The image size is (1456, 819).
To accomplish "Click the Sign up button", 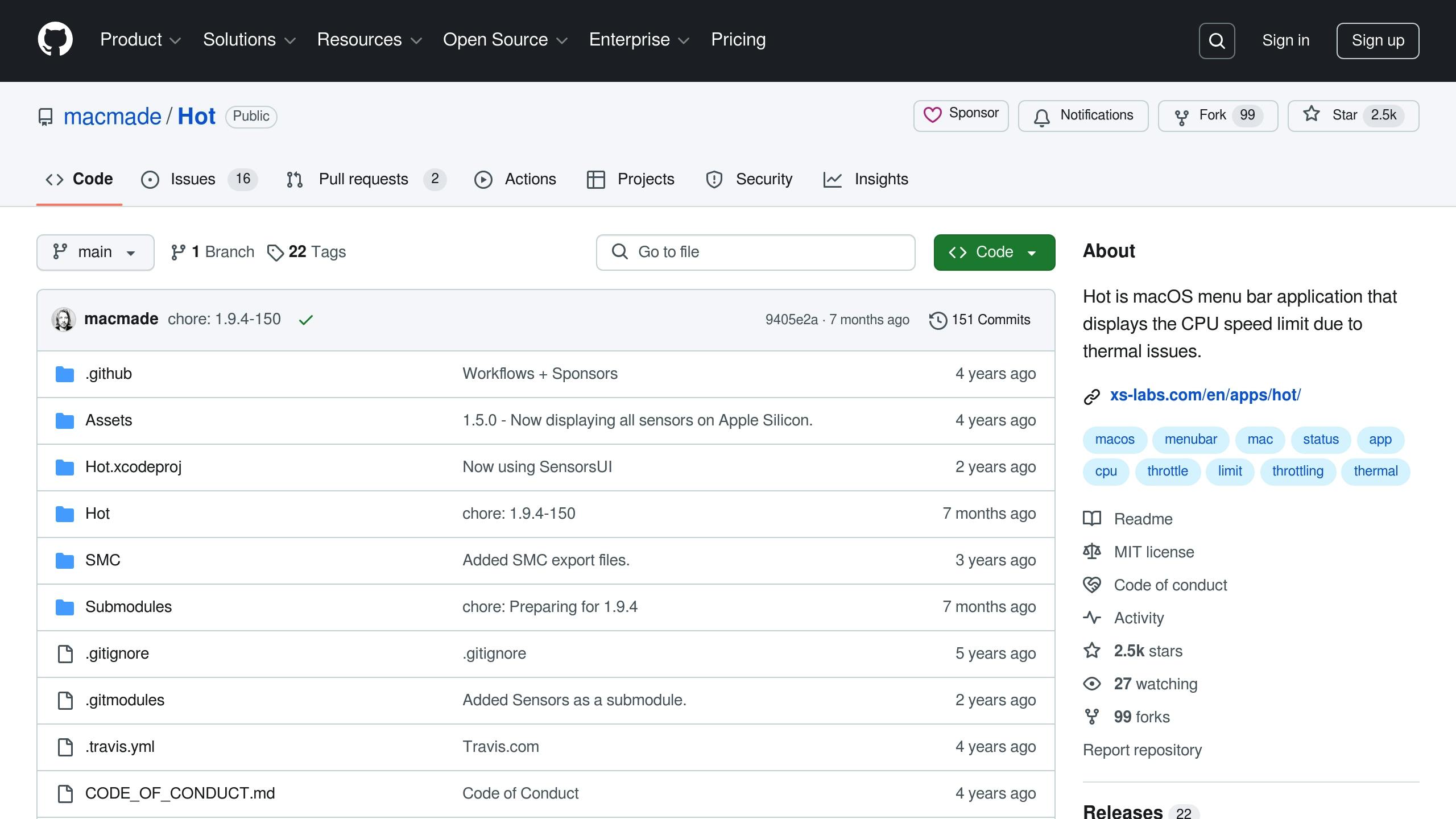I will pyautogui.click(x=1377, y=40).
